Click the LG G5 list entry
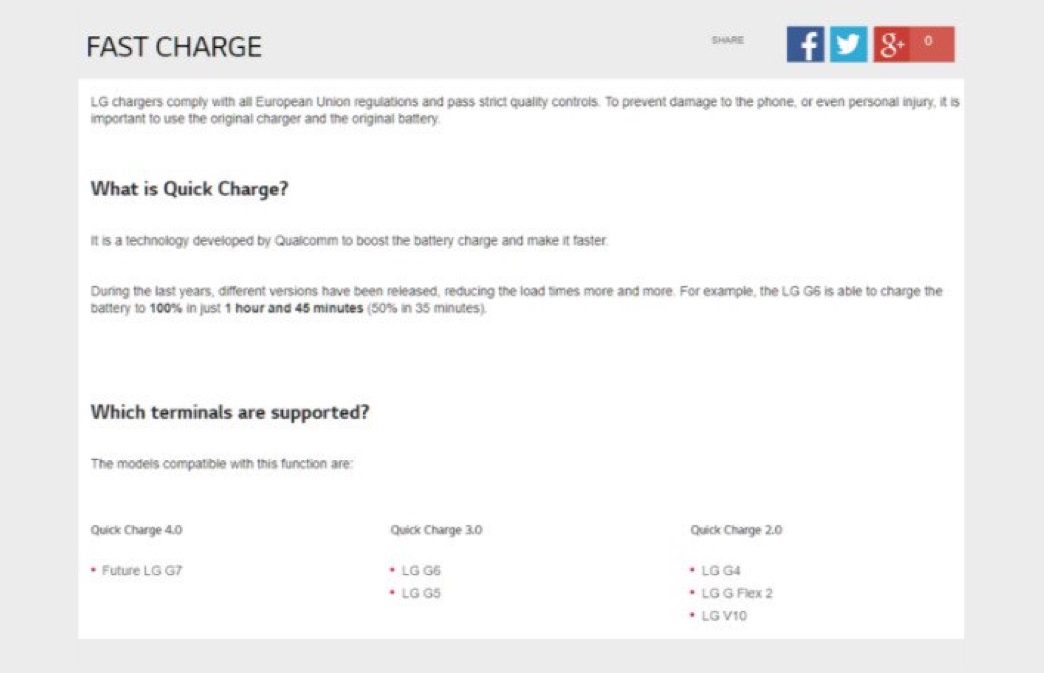This screenshot has height=673, width=1044. [x=421, y=593]
